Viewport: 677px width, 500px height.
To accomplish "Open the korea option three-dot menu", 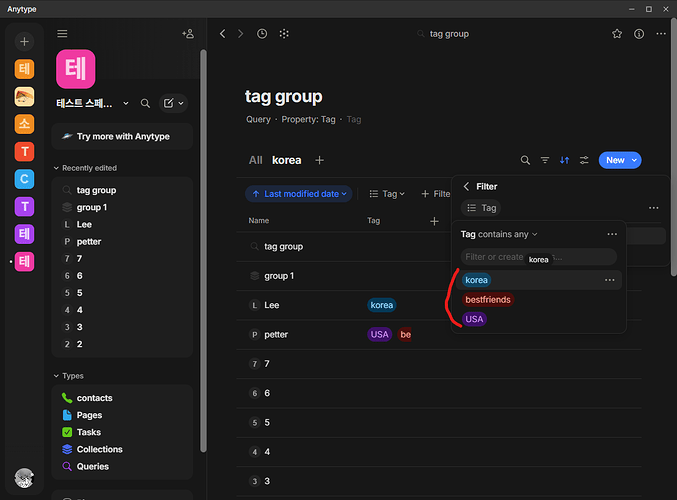I will (610, 280).
